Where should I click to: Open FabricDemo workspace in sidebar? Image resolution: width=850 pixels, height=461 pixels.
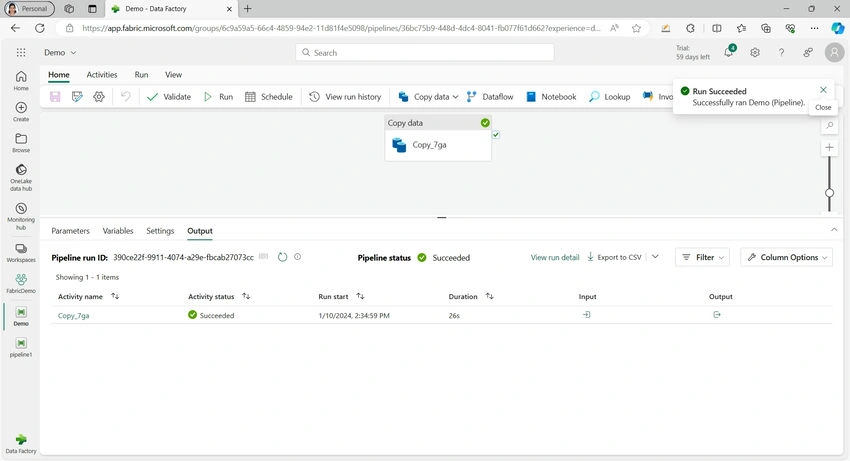(x=21, y=283)
